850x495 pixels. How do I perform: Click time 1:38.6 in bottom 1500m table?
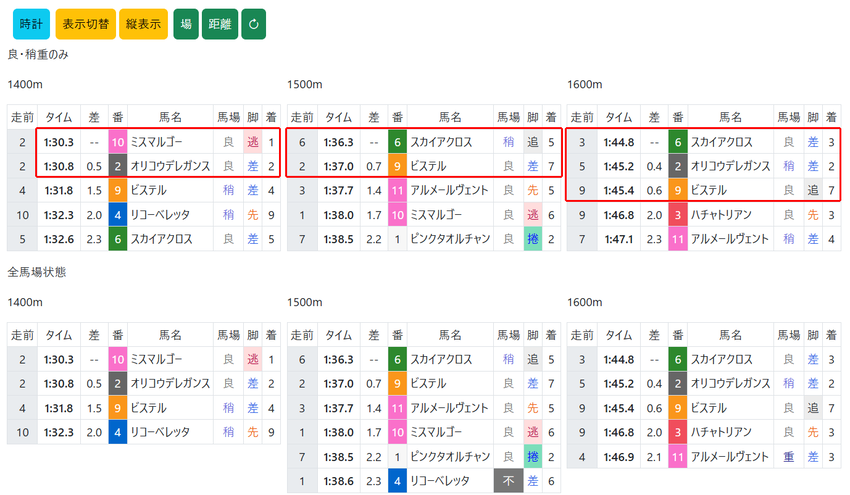338,480
